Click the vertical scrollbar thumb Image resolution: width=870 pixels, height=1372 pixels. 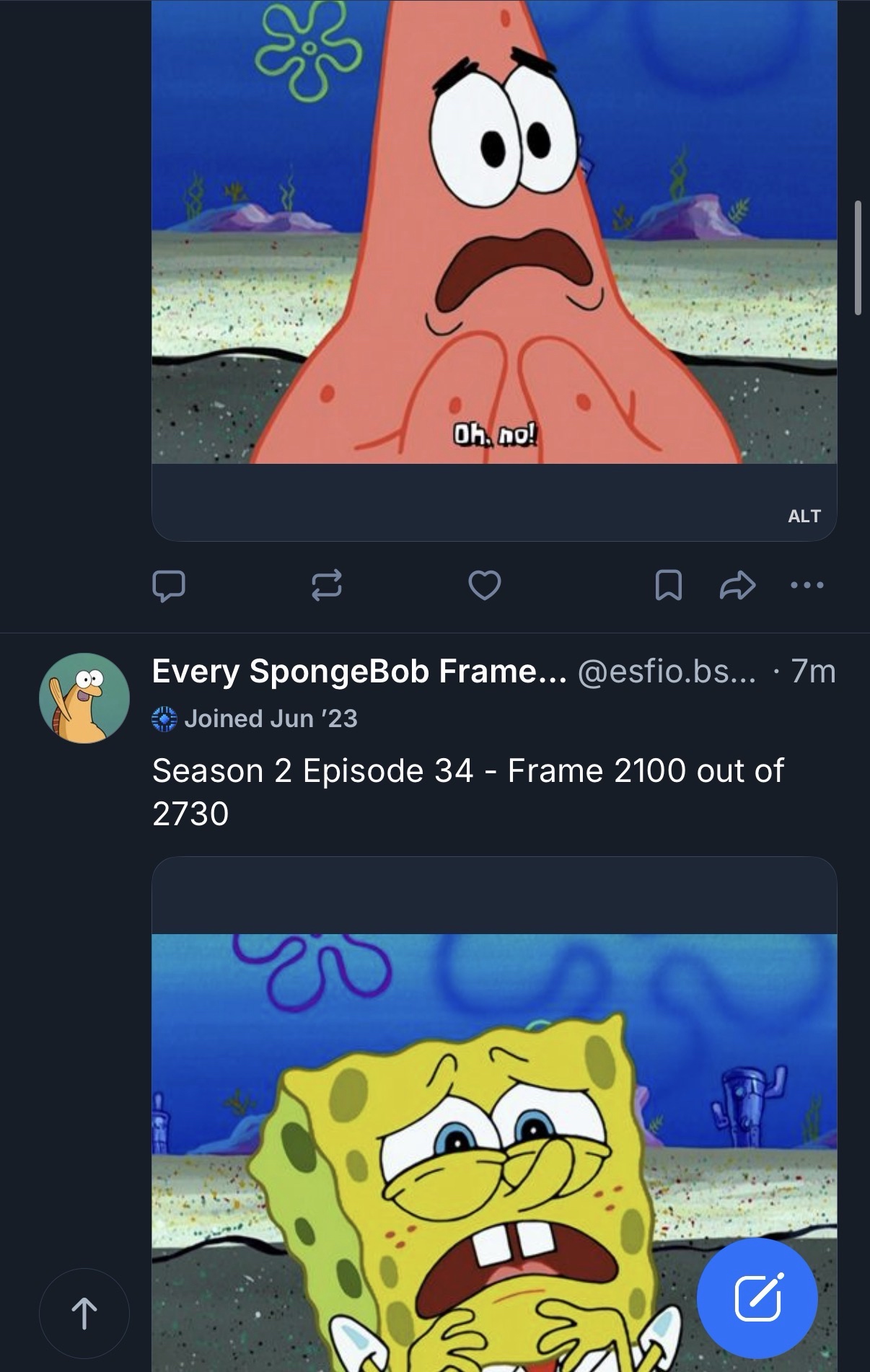coord(858,258)
